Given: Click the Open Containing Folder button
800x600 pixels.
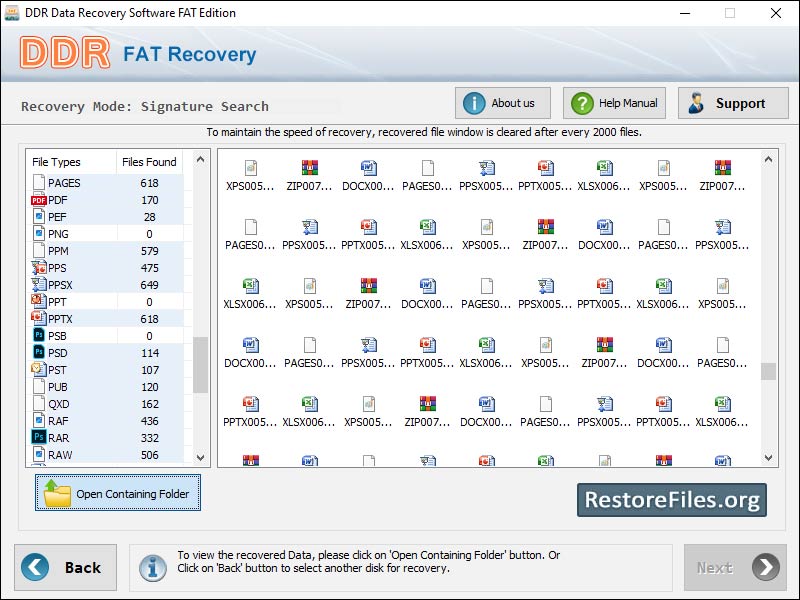Looking at the screenshot, I should (x=117, y=492).
